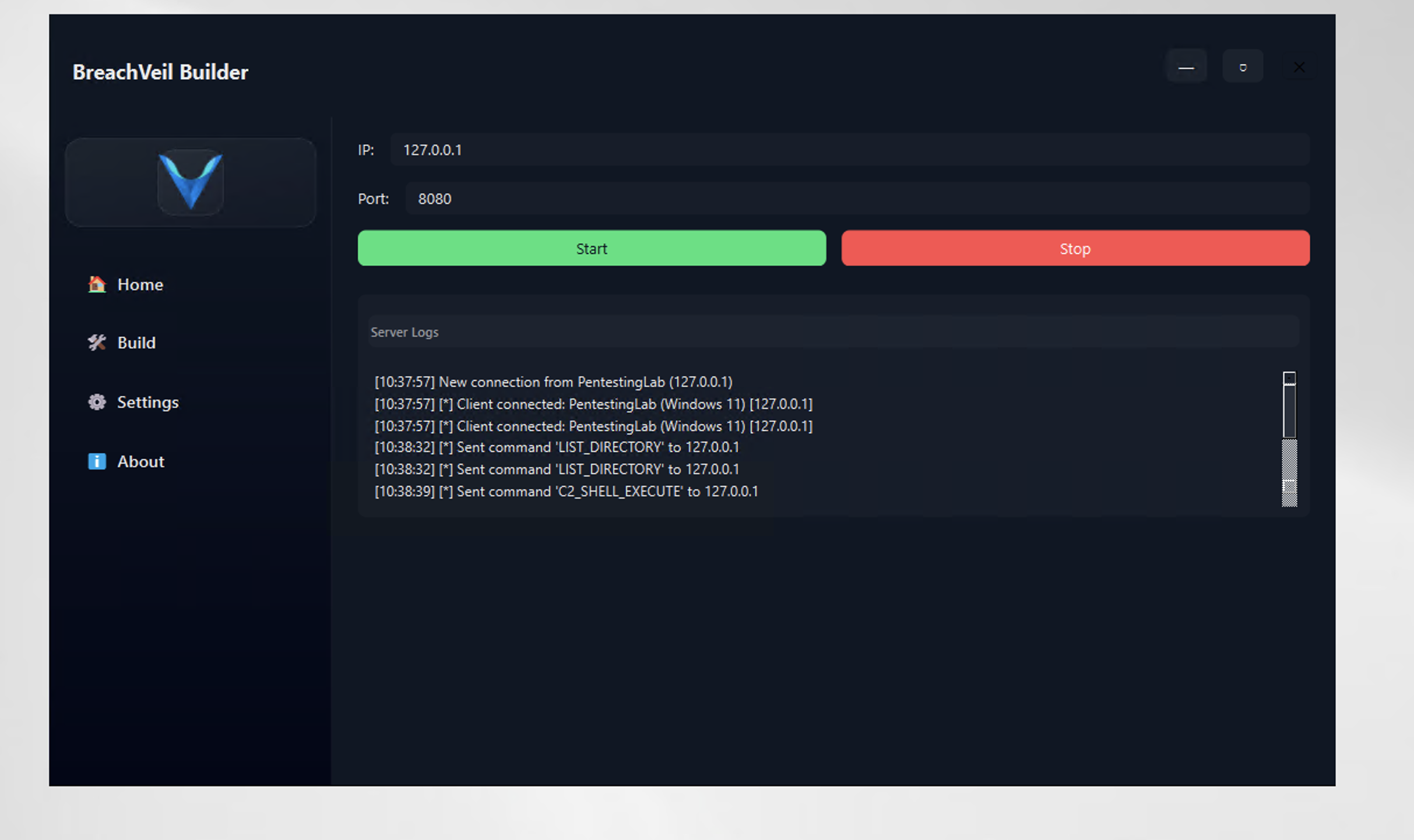Click the BreachVeil V logo

click(191, 182)
